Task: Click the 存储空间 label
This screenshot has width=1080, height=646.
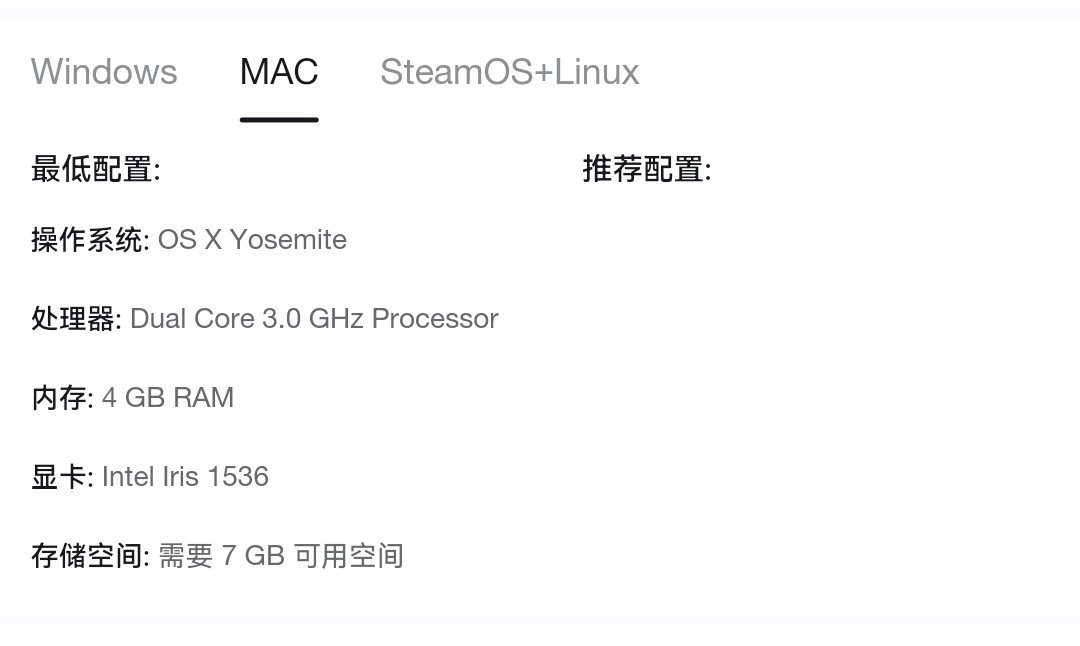Action: 89,556
